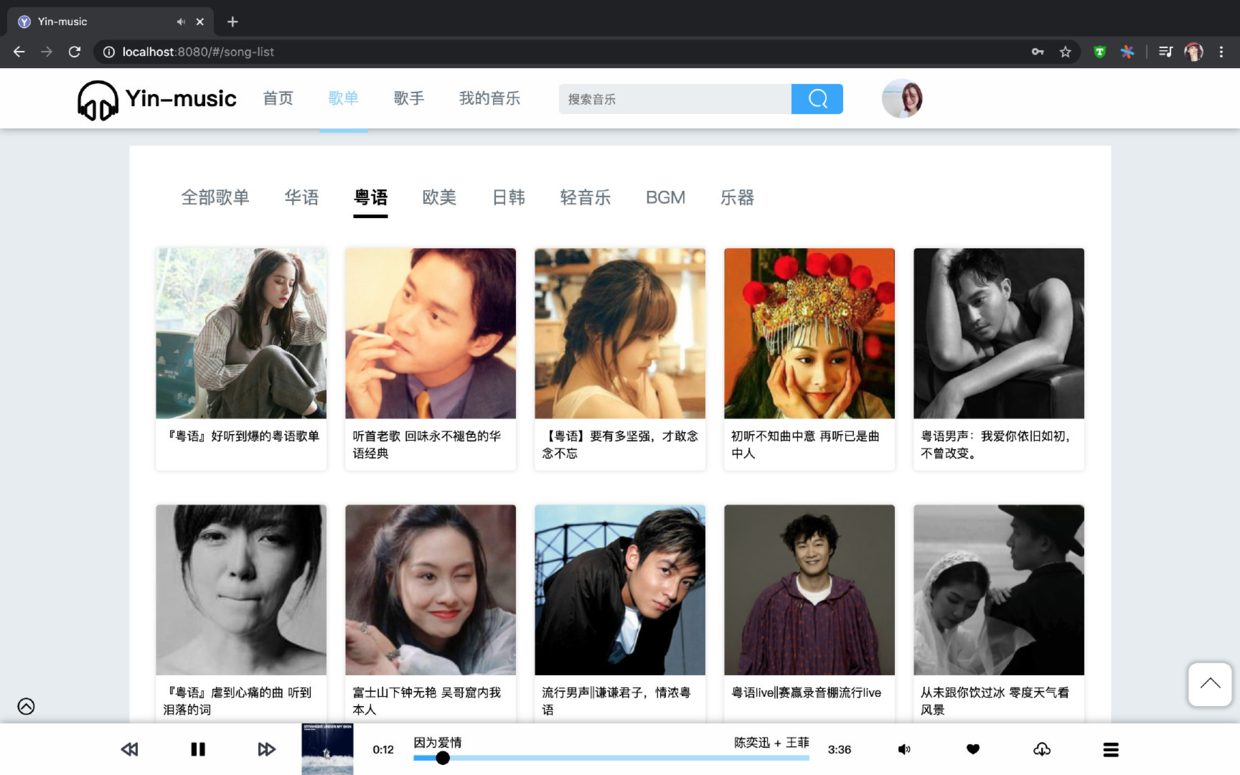Image resolution: width=1240 pixels, height=775 pixels.
Task: Select the 华语 category tab
Action: coord(301,197)
